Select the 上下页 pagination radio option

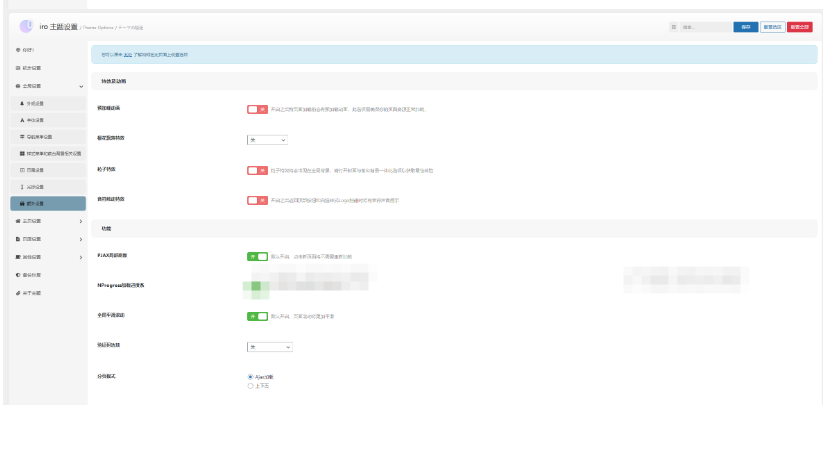click(250, 385)
